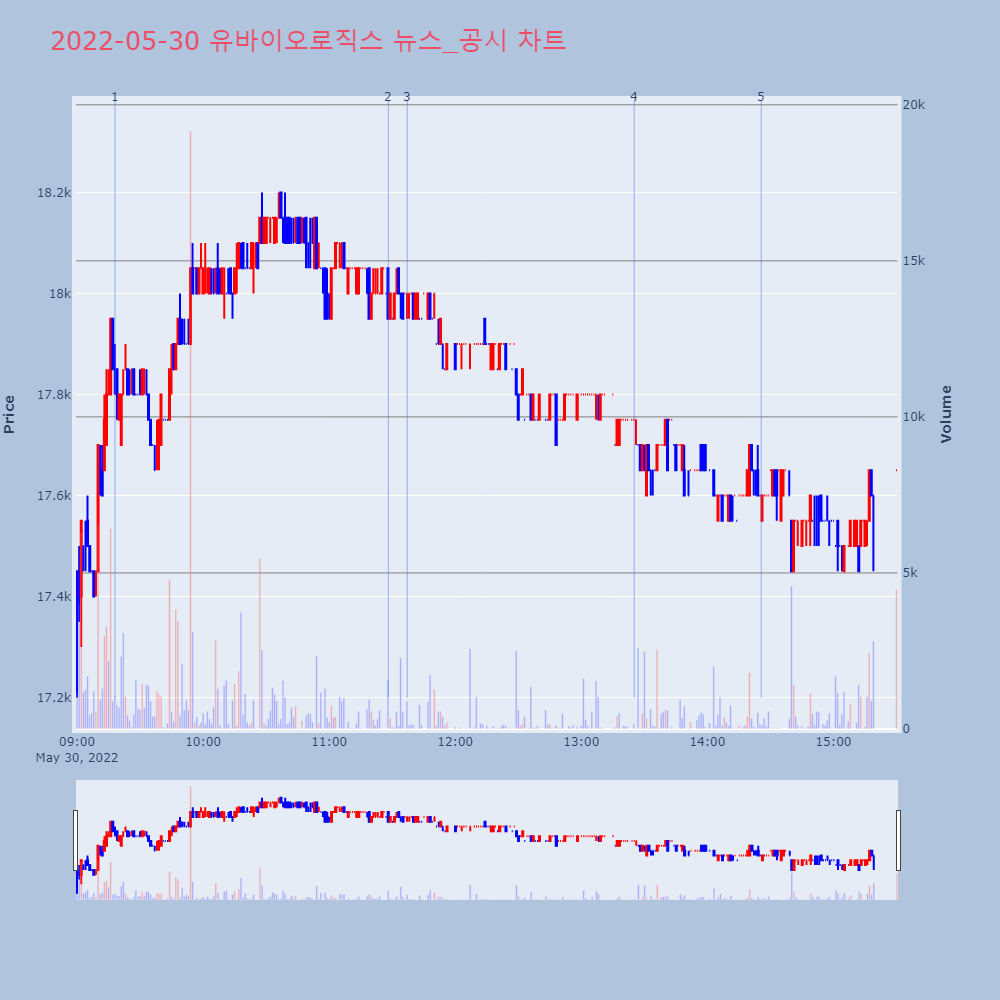Click the tallest volume bar near 10:00
Image resolution: width=1000 pixels, height=1000 pixels.
(x=190, y=430)
